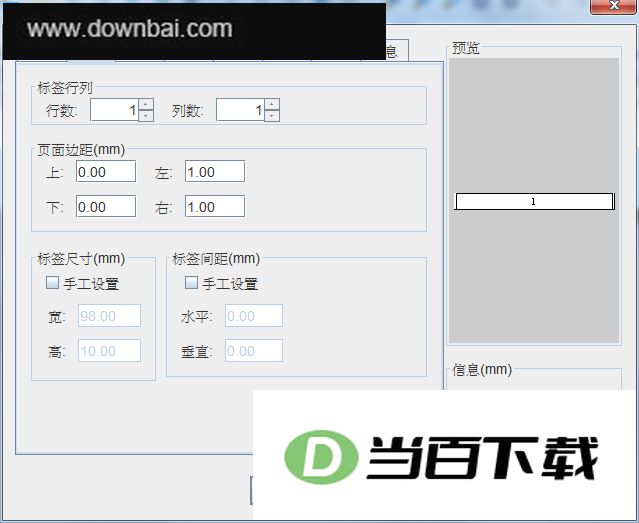Click the vertical spacing 垂直 field
This screenshot has height=523, width=639.
click(254, 351)
